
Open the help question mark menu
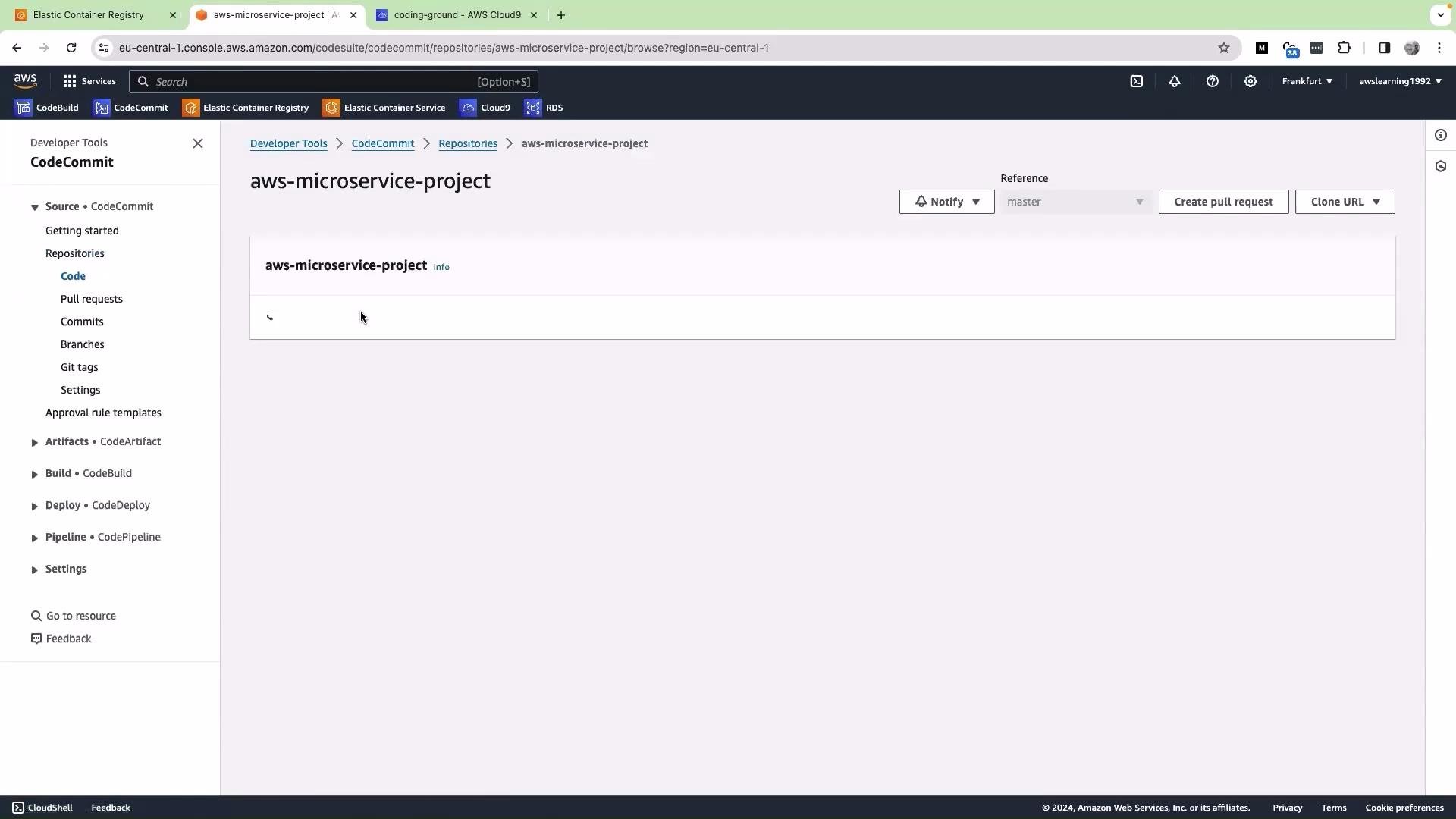click(x=1213, y=81)
